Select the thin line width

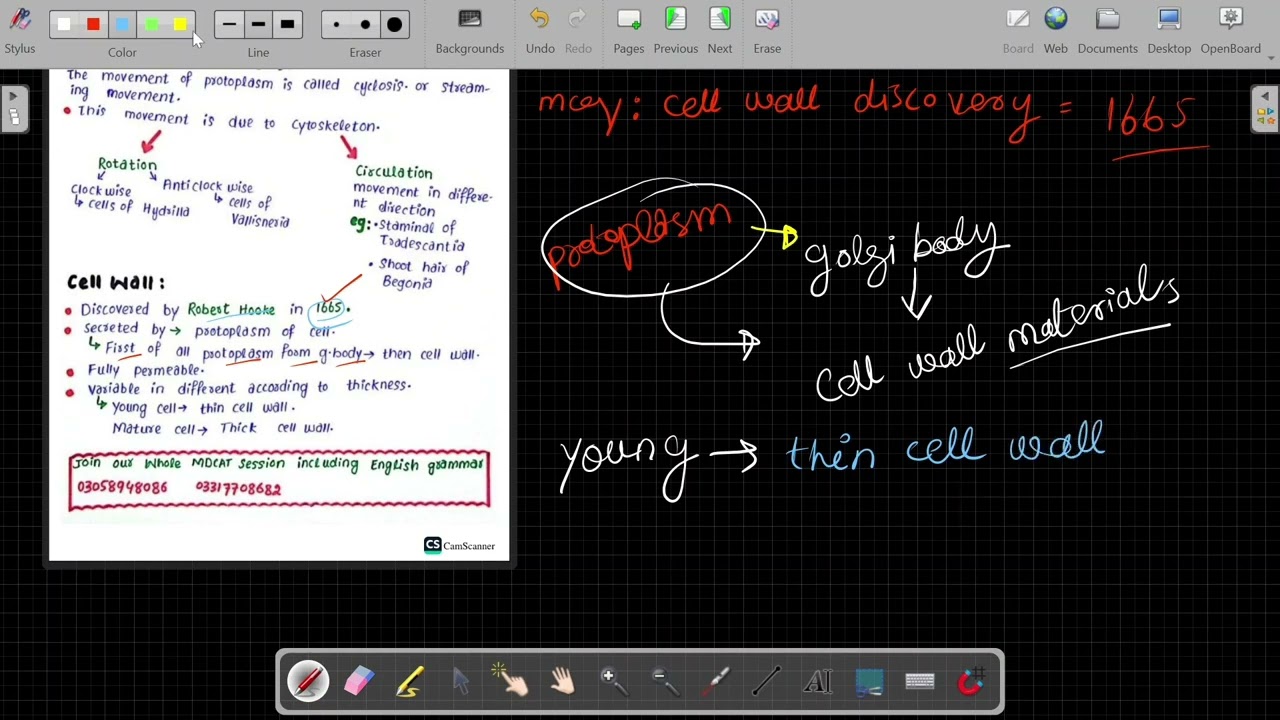click(x=230, y=24)
